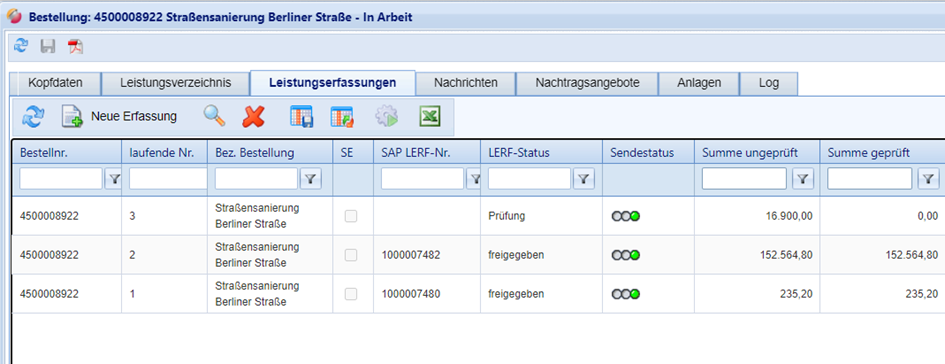Open search with the magnifying glass icon
945x364 pixels.
[x=213, y=116]
